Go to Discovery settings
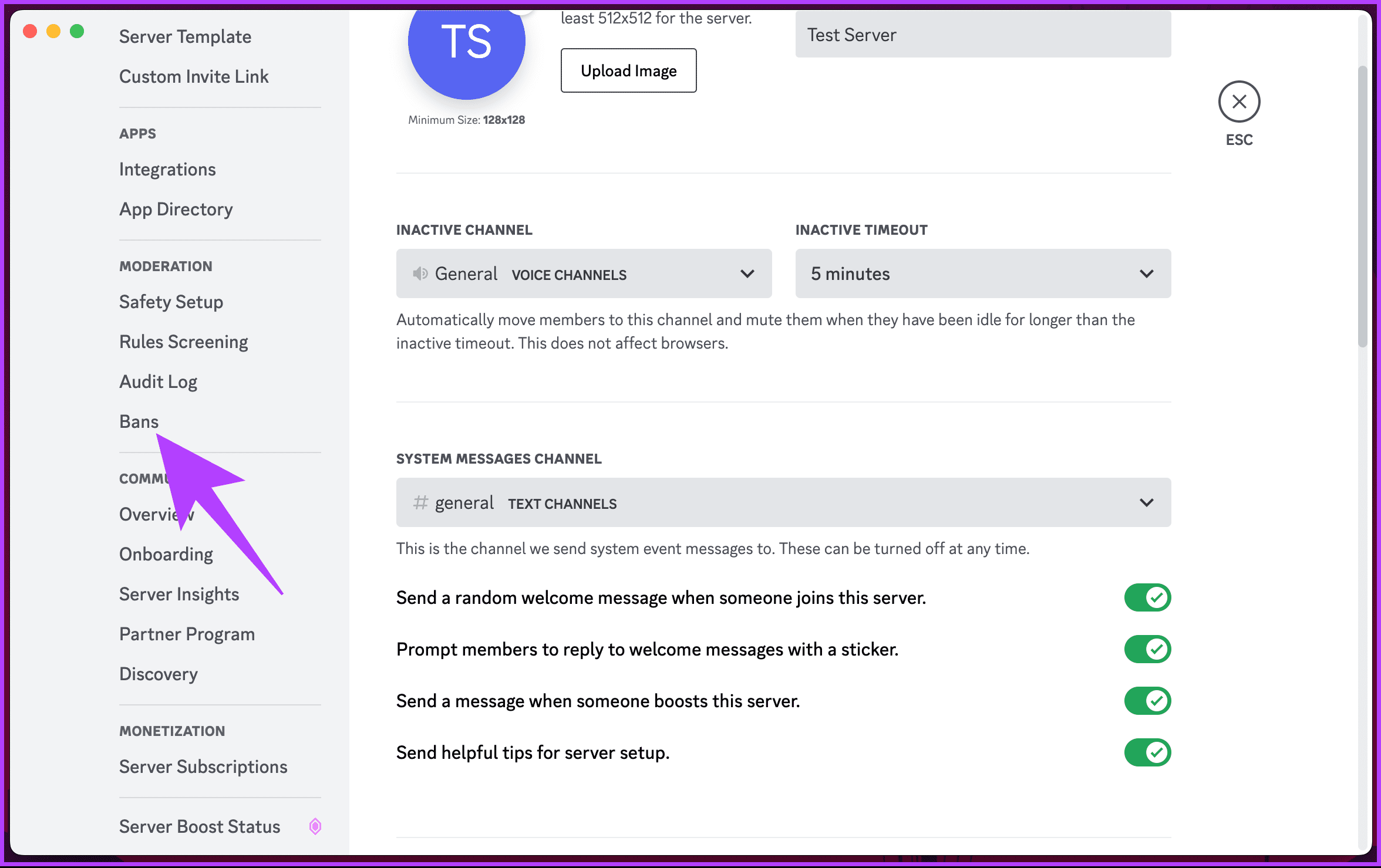The height and width of the screenshot is (868, 1381). [158, 674]
